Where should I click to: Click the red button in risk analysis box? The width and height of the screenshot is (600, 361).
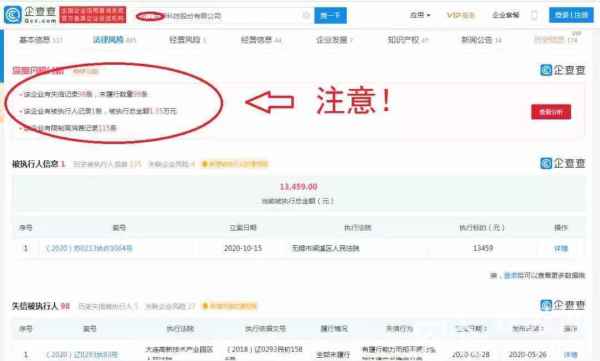coord(551,112)
